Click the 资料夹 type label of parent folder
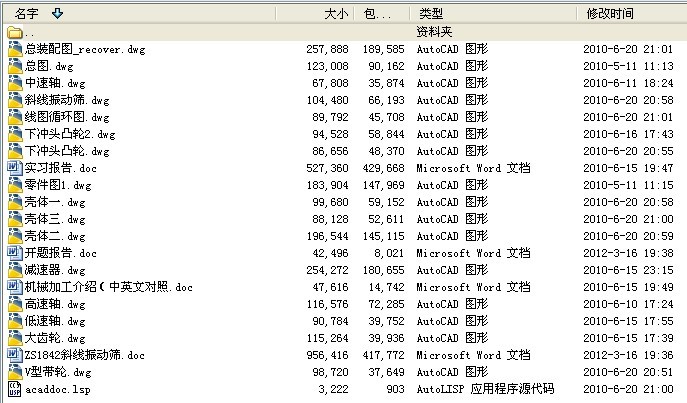Screen dimensions: 687x403 pyautogui.click(x=434, y=32)
